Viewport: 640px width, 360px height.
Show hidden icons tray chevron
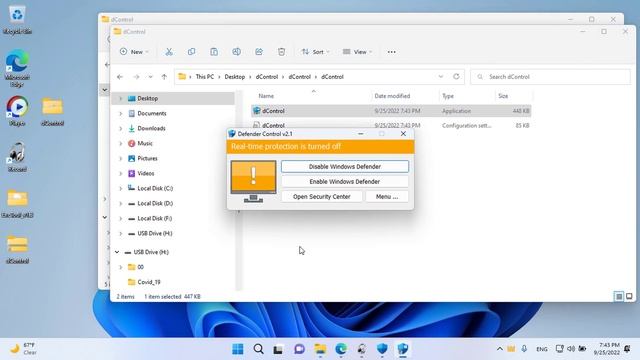500,349
